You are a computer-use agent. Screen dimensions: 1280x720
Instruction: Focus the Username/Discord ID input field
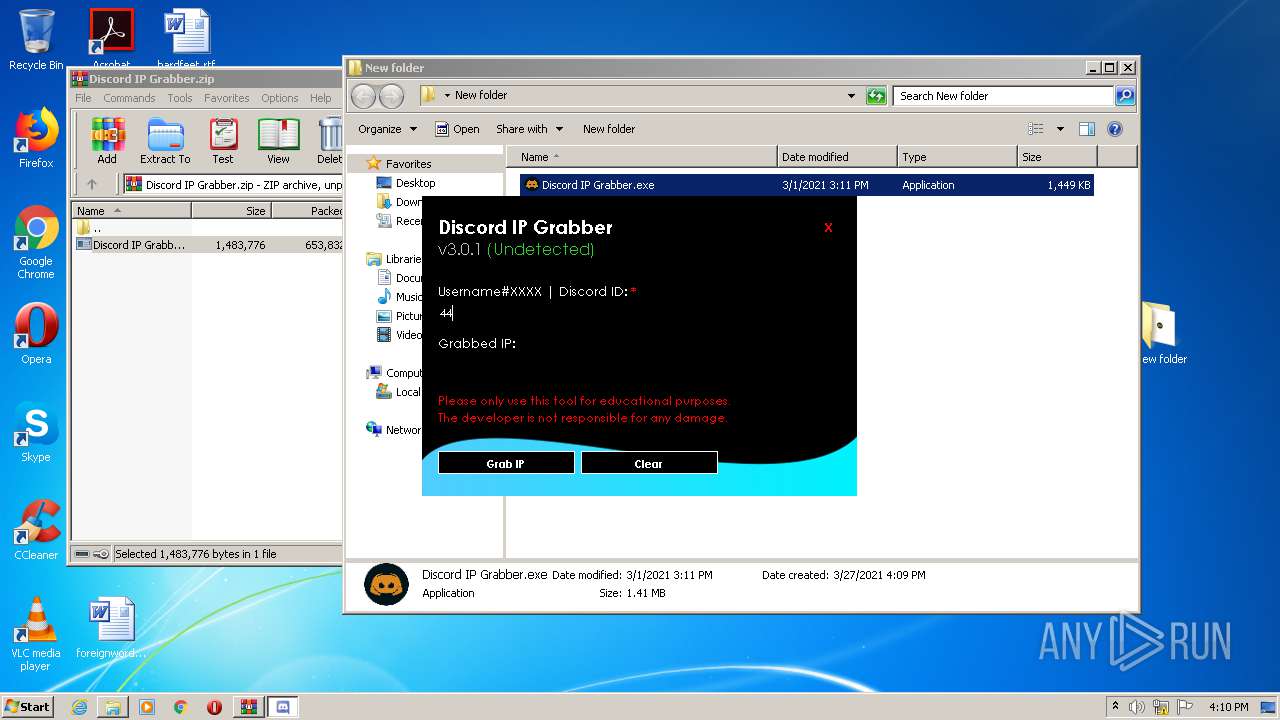(640, 313)
